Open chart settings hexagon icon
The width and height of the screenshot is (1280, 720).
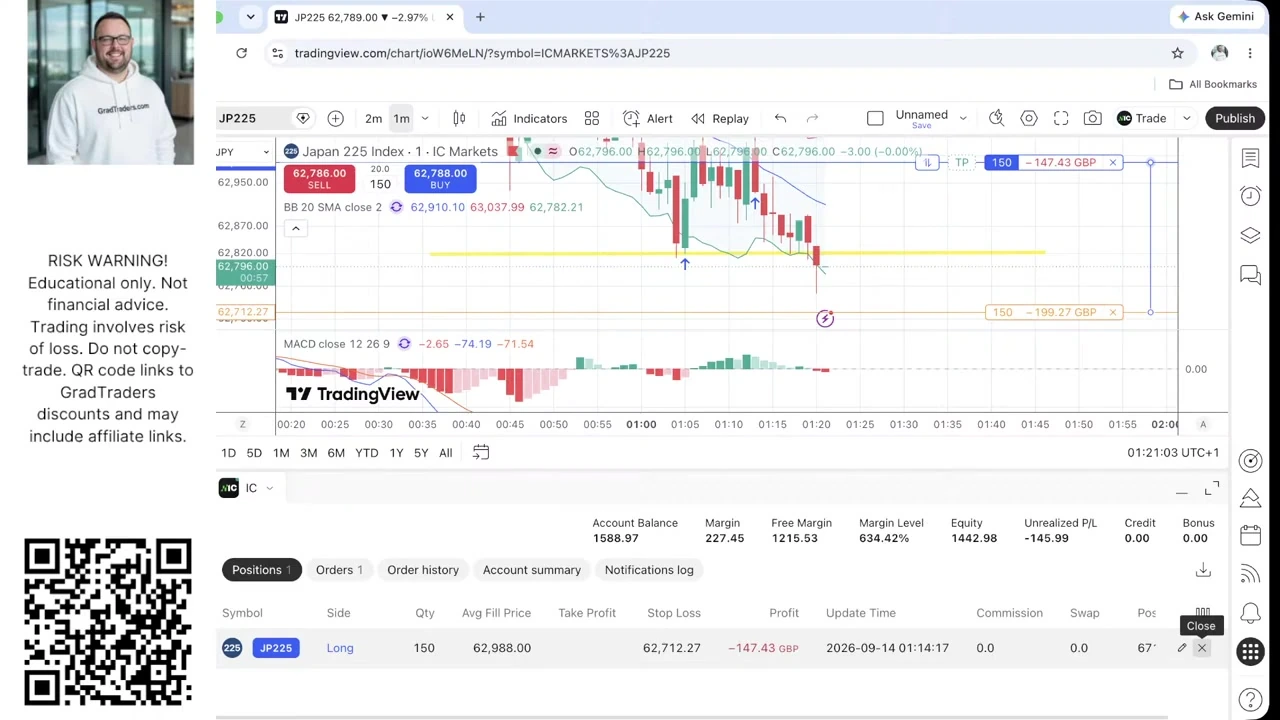point(1029,119)
